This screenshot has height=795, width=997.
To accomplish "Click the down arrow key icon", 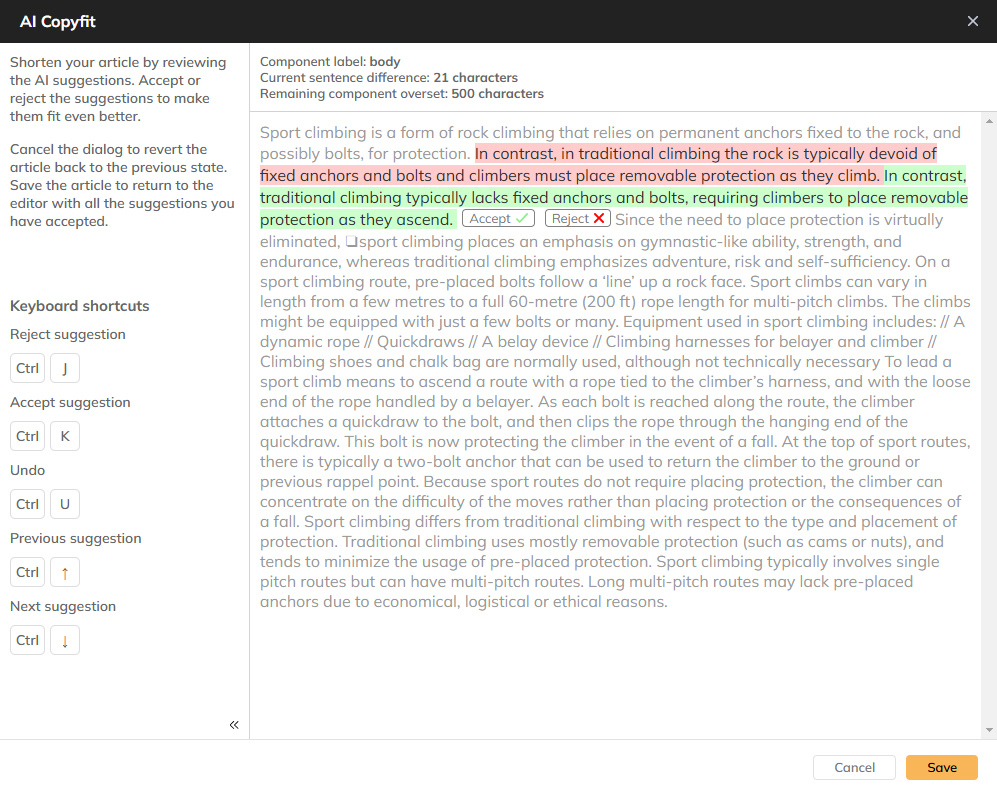I will (x=65, y=640).
